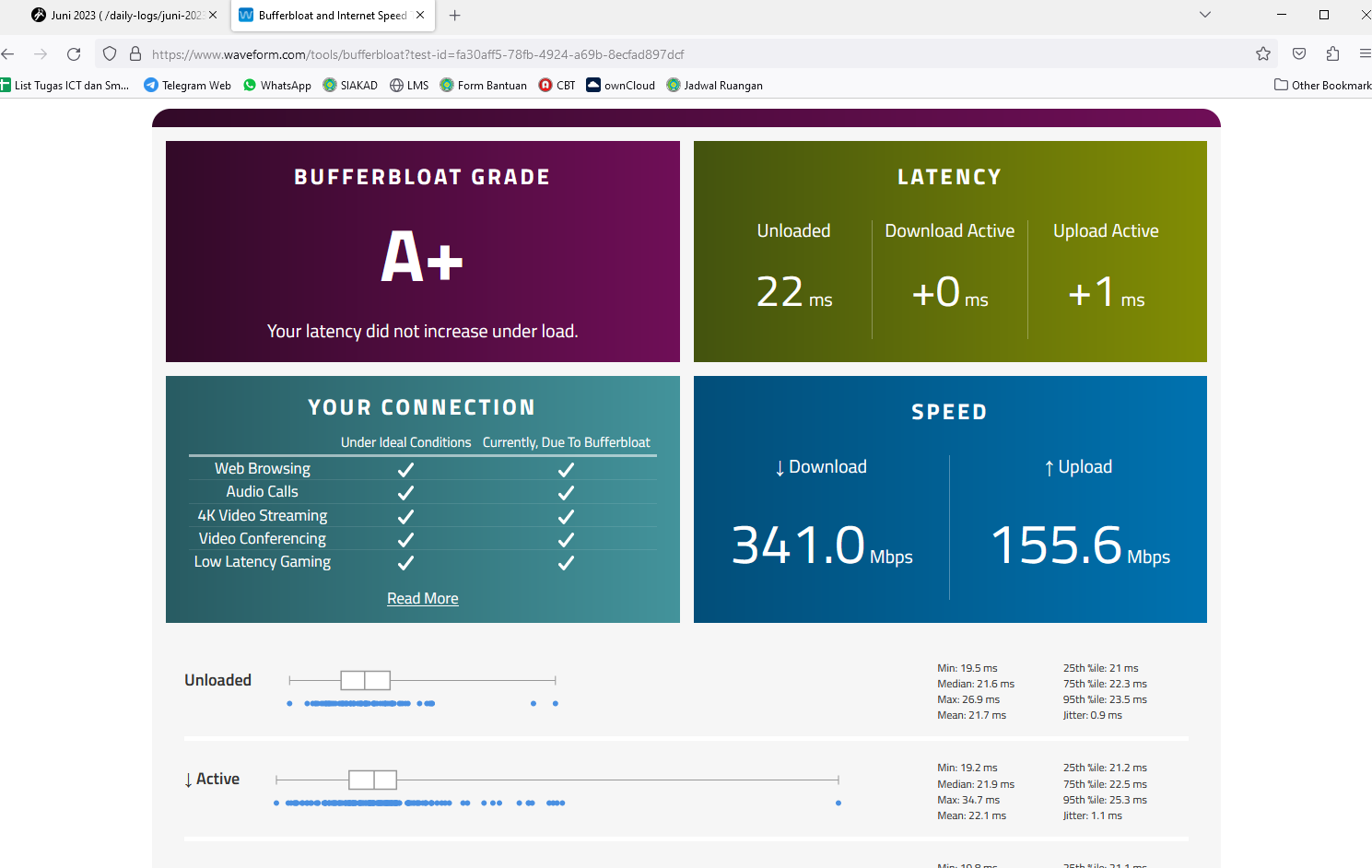Open the Other Bookmarks folder
This screenshot has height=868, width=1372.
point(1322,85)
